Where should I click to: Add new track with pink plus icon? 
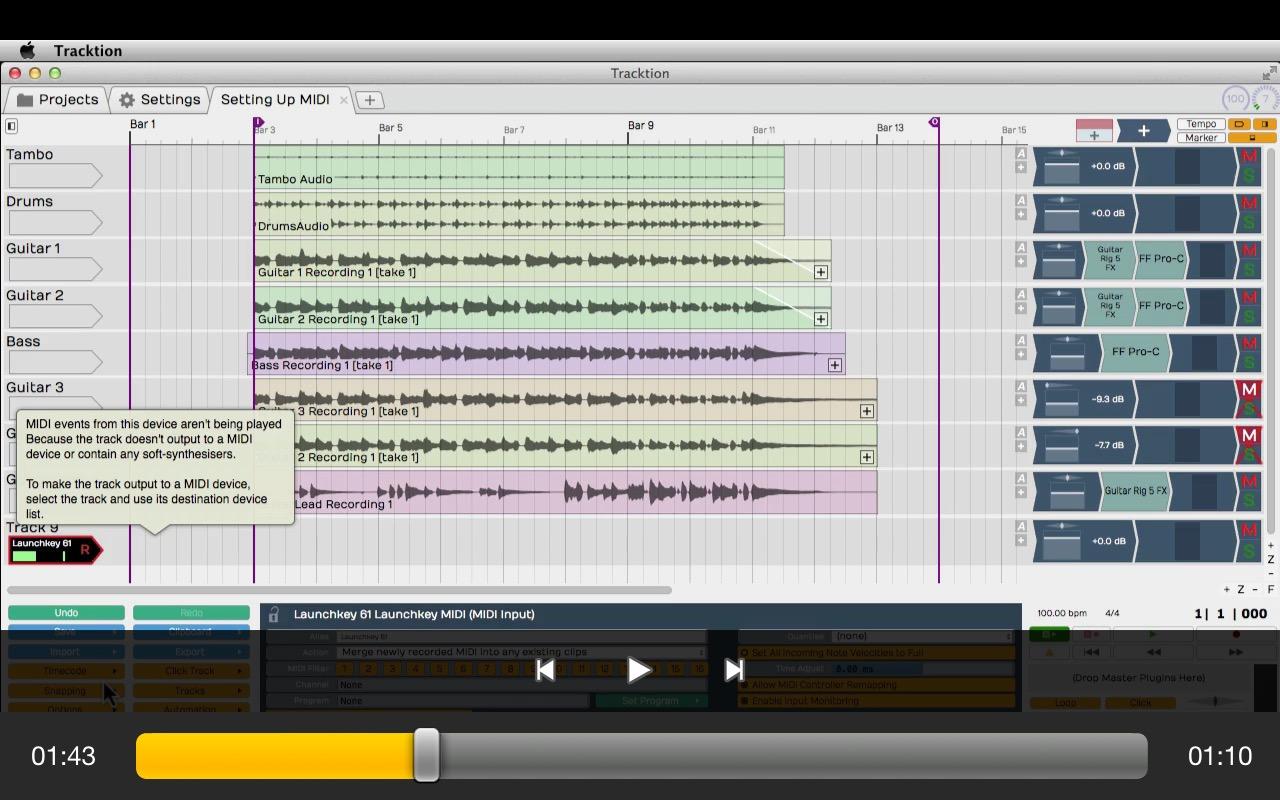(x=1094, y=131)
